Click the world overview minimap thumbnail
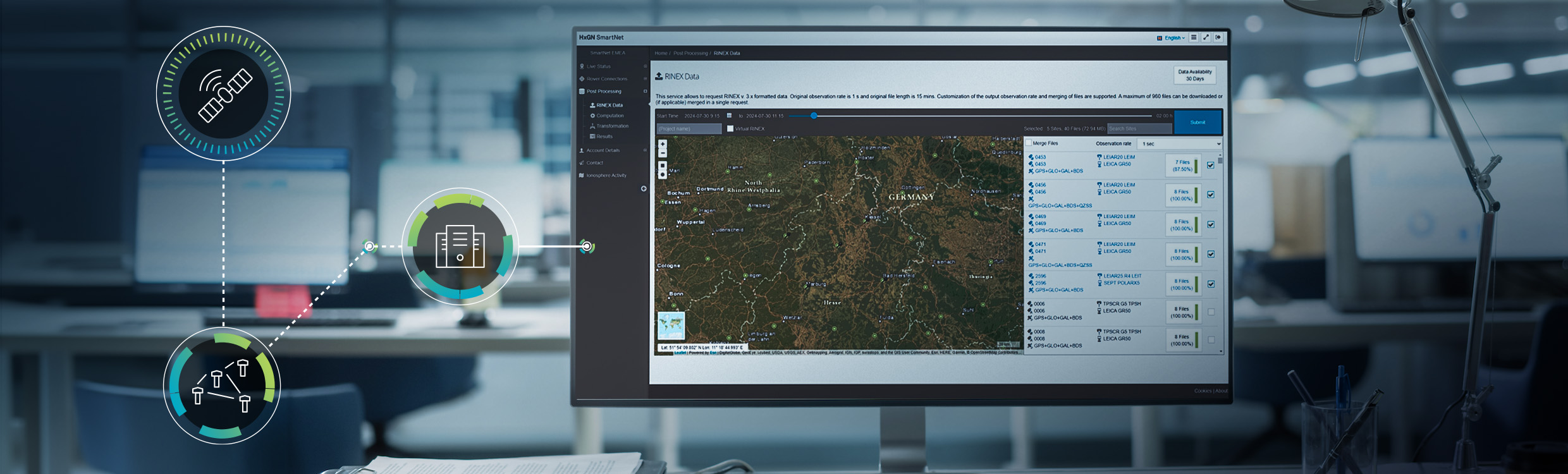Viewport: 1568px width, 474px height. [671, 326]
